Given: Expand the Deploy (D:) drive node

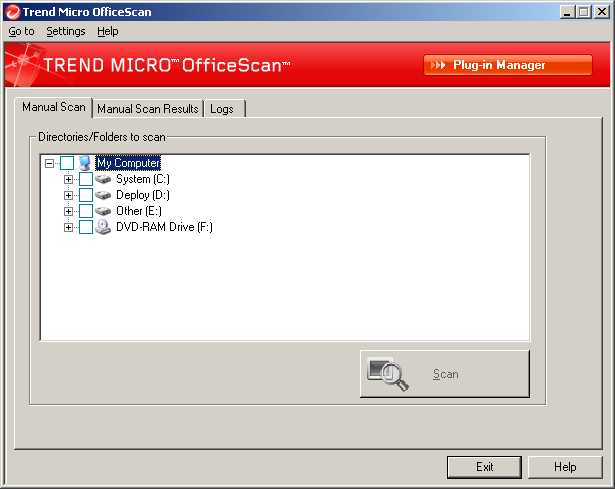Looking at the screenshot, I should coord(68,195).
